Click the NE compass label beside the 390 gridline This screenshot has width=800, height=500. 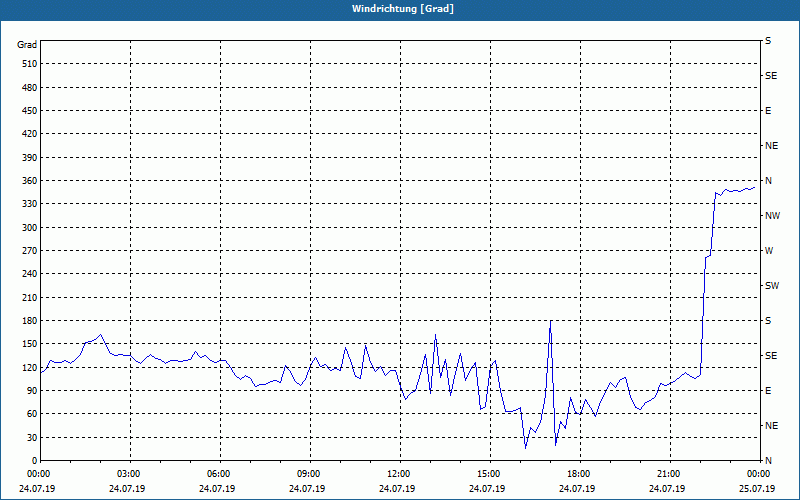click(771, 146)
